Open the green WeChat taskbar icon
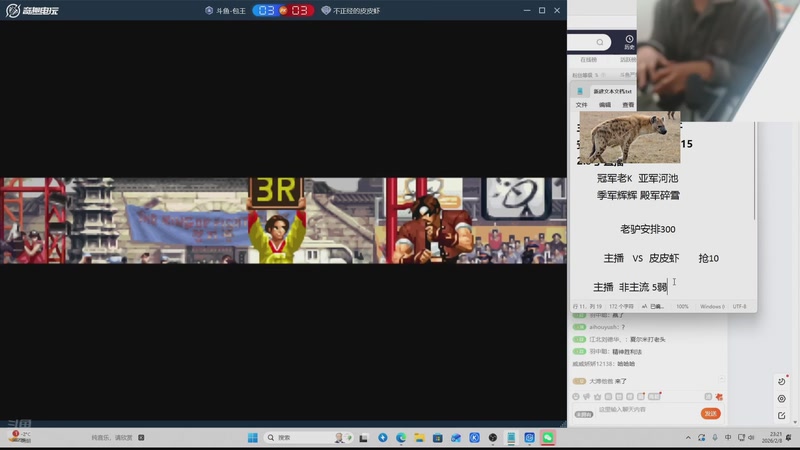Viewport: 800px width, 450px height. (x=547, y=438)
